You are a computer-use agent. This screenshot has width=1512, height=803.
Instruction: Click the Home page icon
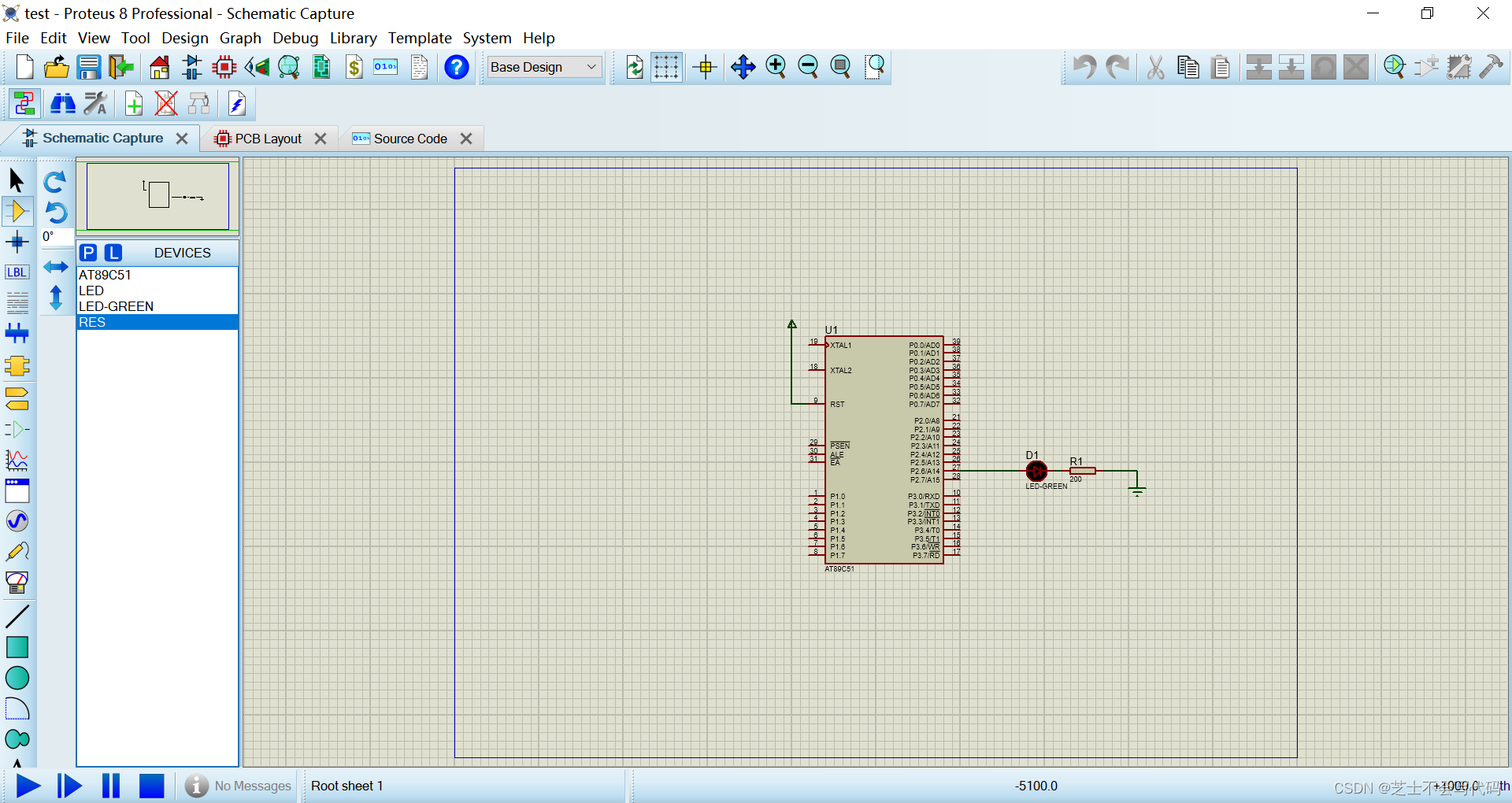pos(160,67)
